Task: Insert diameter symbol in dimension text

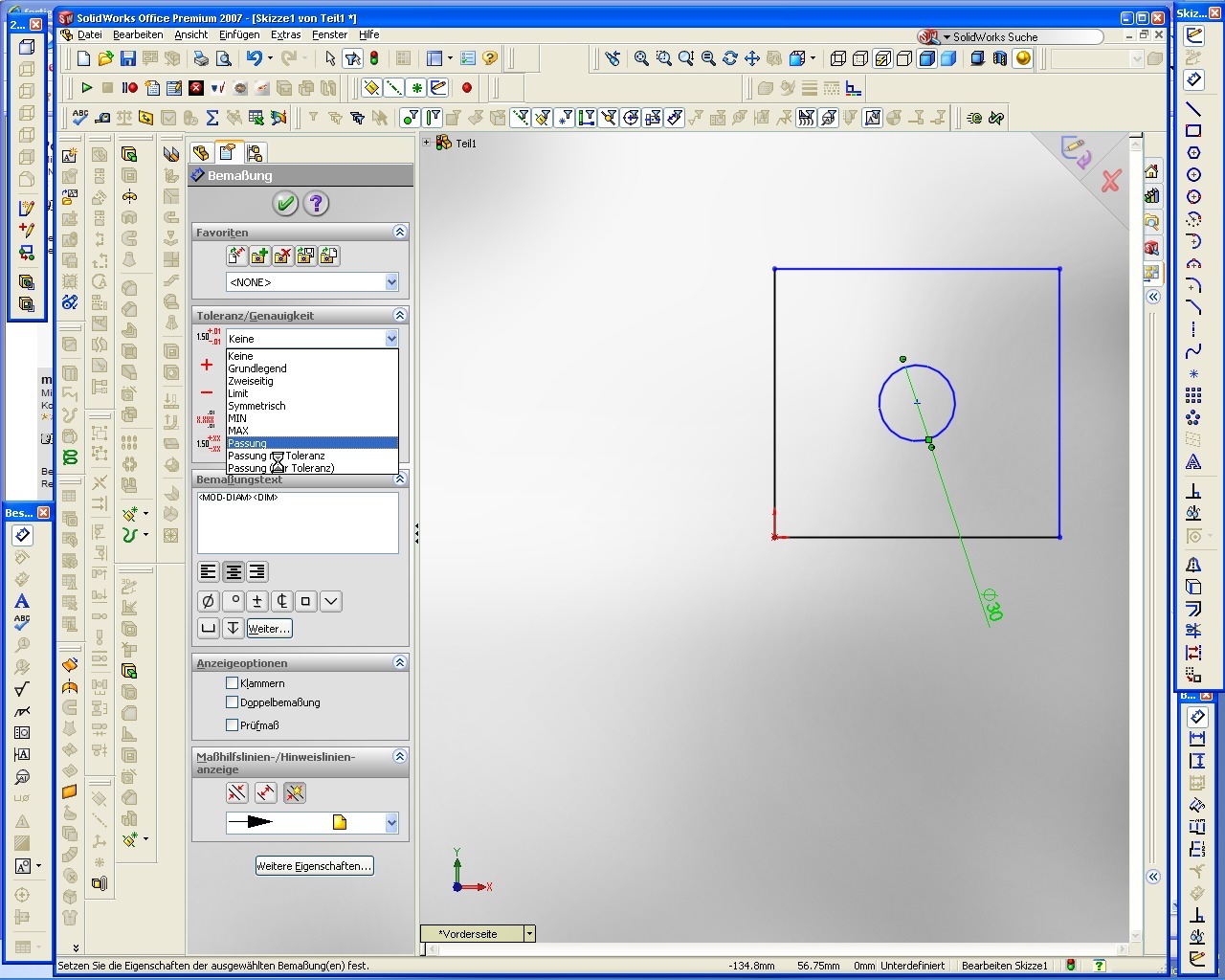Action: (208, 601)
